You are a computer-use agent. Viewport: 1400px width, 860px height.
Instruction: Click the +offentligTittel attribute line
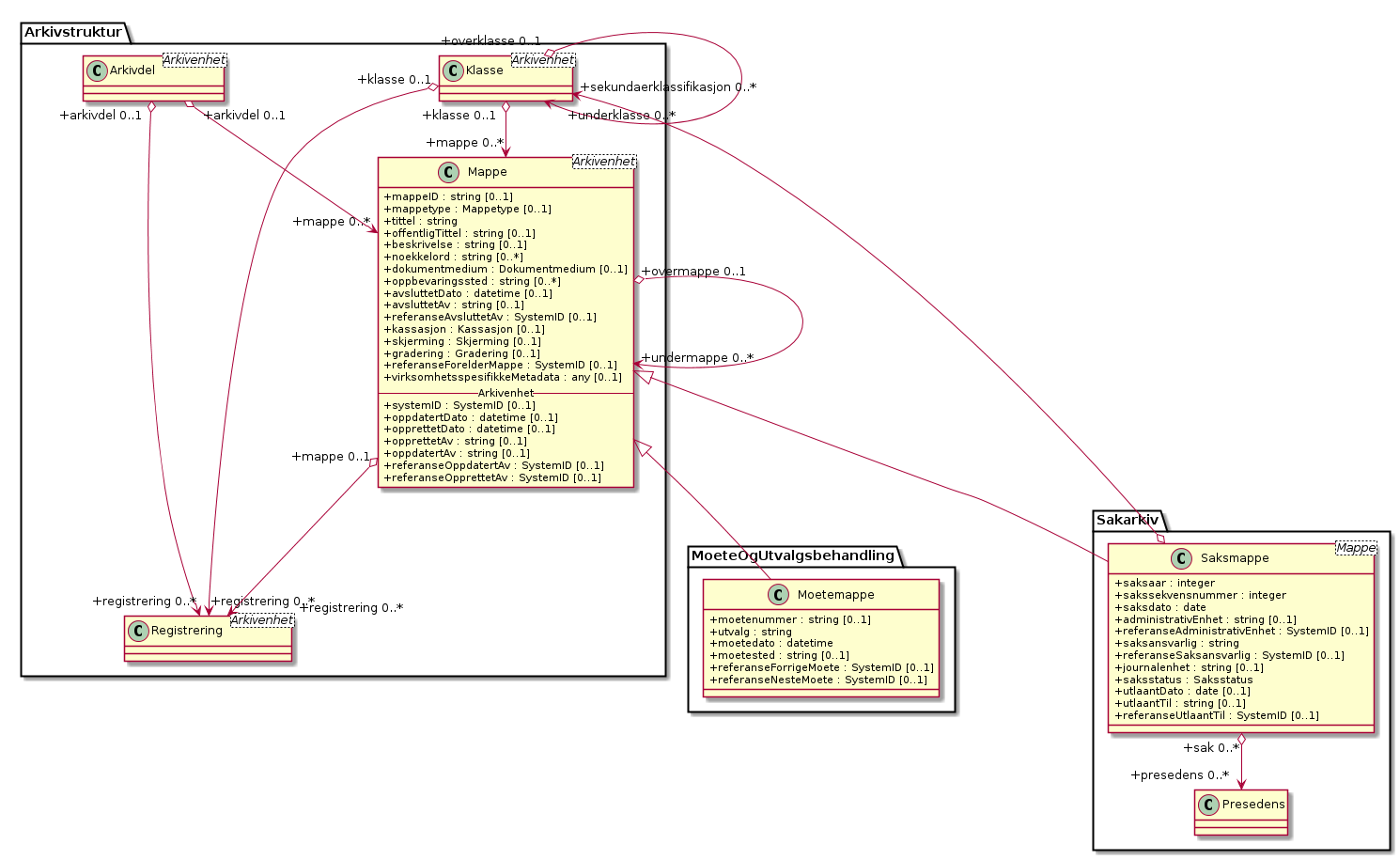(459, 233)
